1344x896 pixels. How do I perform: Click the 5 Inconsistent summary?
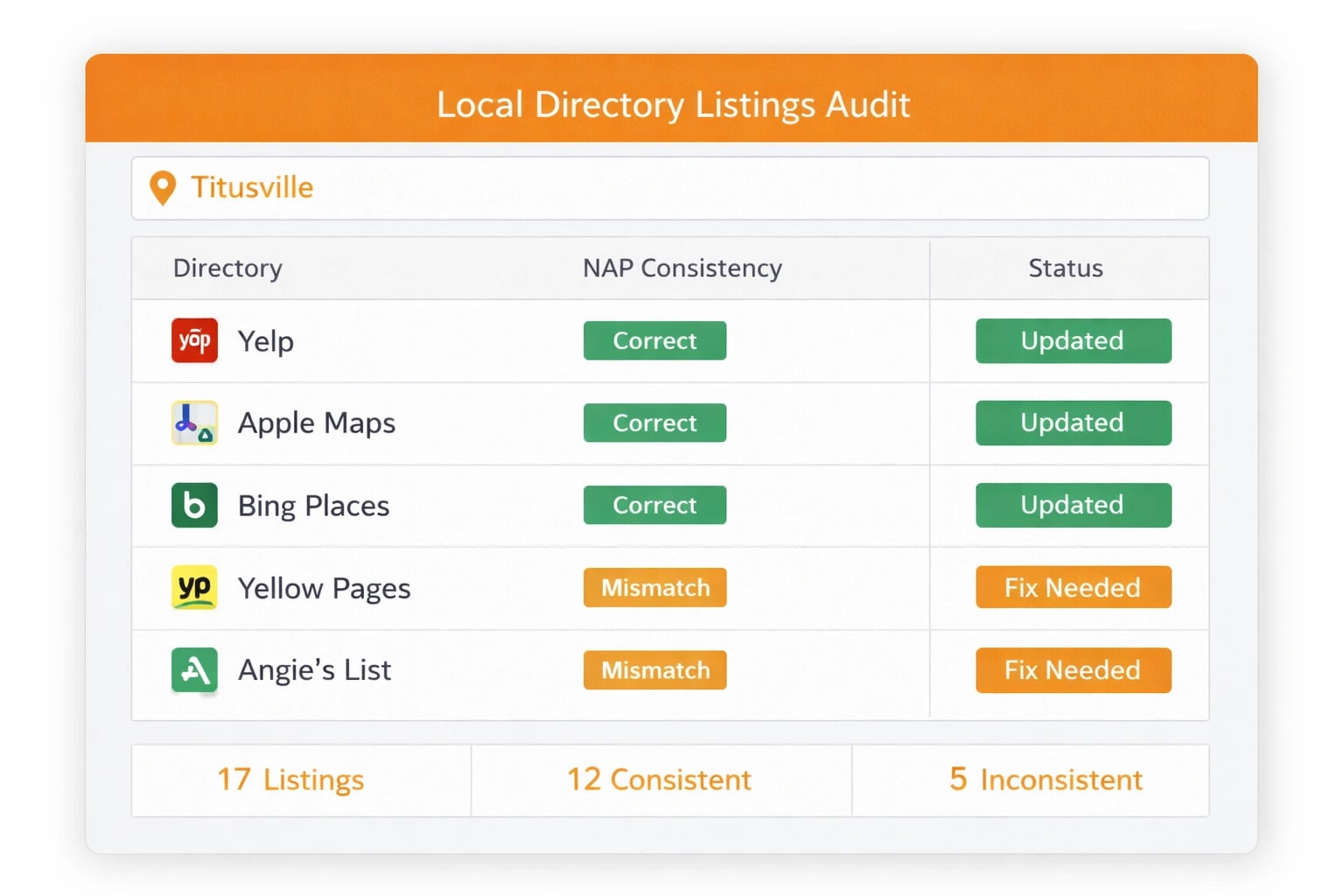pyautogui.click(x=1046, y=780)
